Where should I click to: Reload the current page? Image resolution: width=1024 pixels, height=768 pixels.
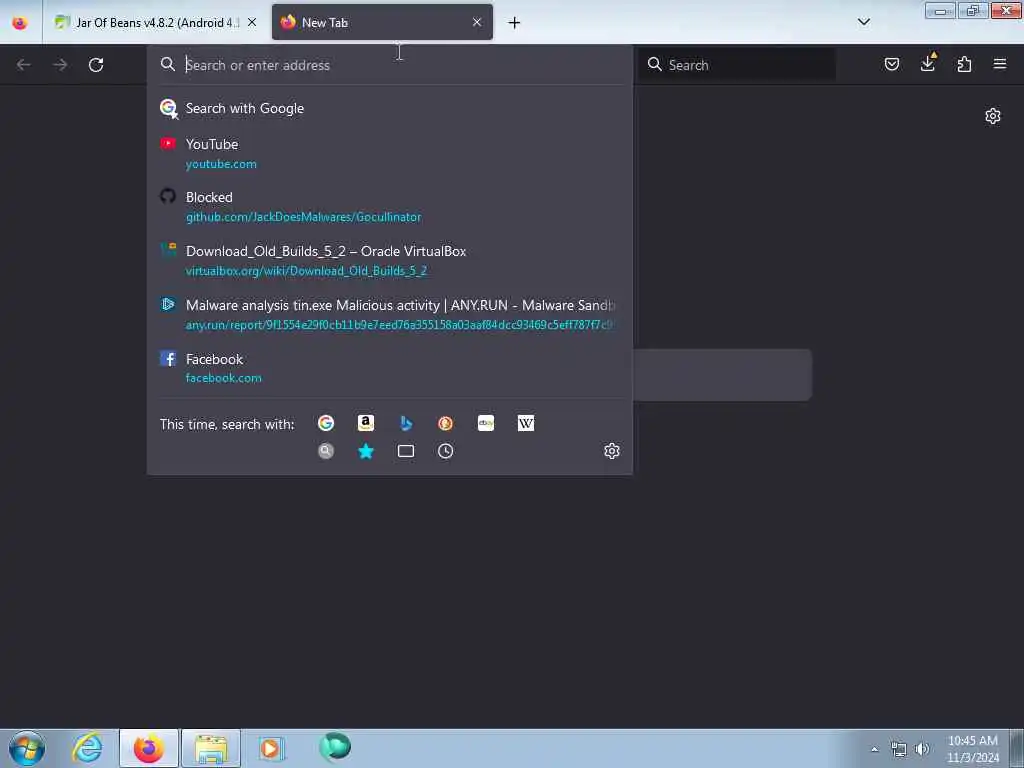click(x=96, y=65)
